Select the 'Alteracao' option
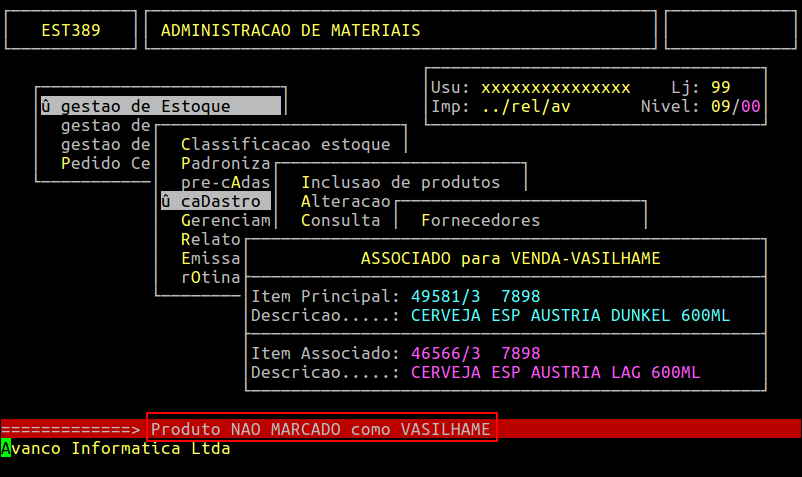Screen dimensions: 802x477 point(345,201)
